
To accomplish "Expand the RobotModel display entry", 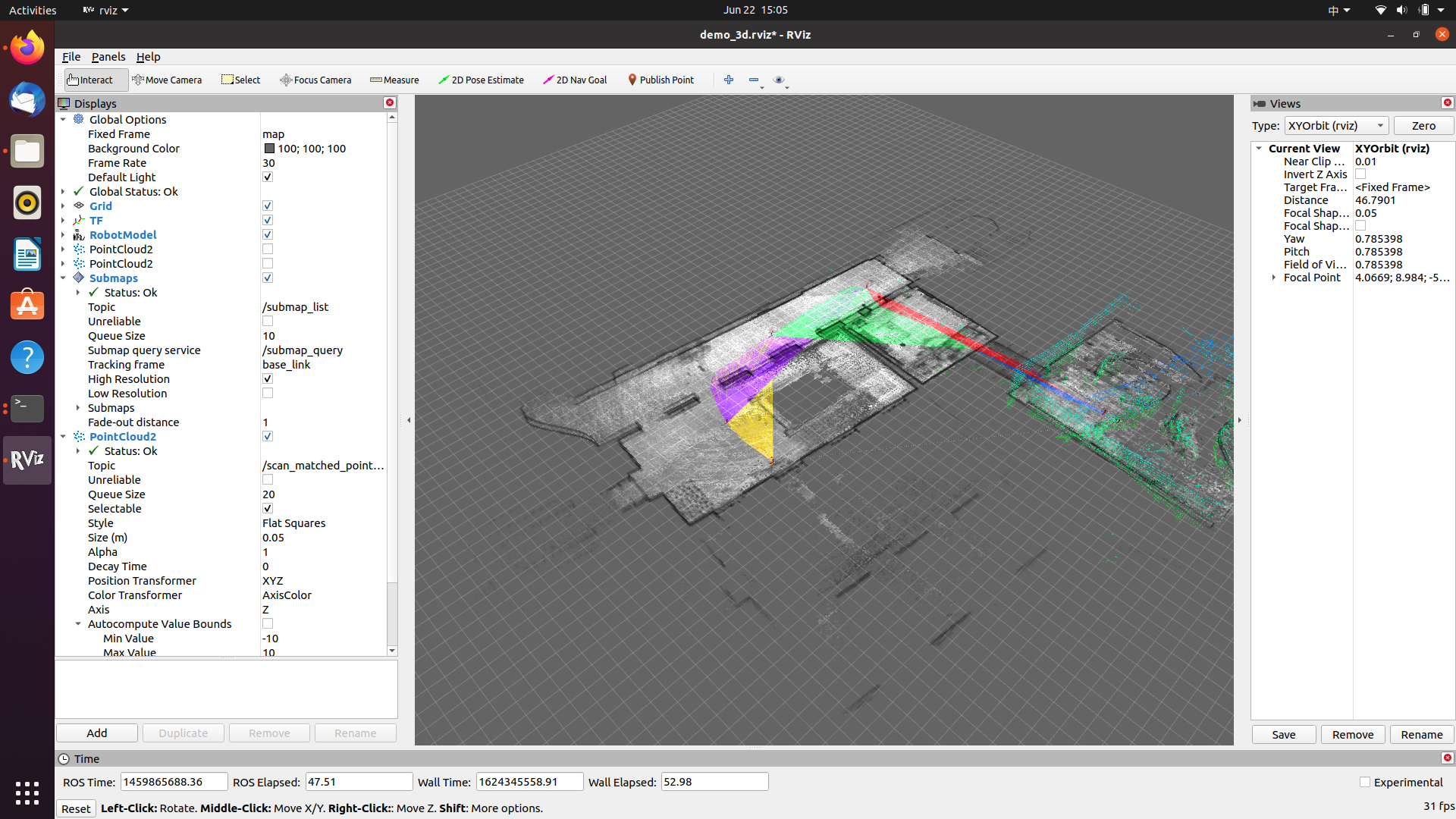I will pyautogui.click(x=63, y=235).
